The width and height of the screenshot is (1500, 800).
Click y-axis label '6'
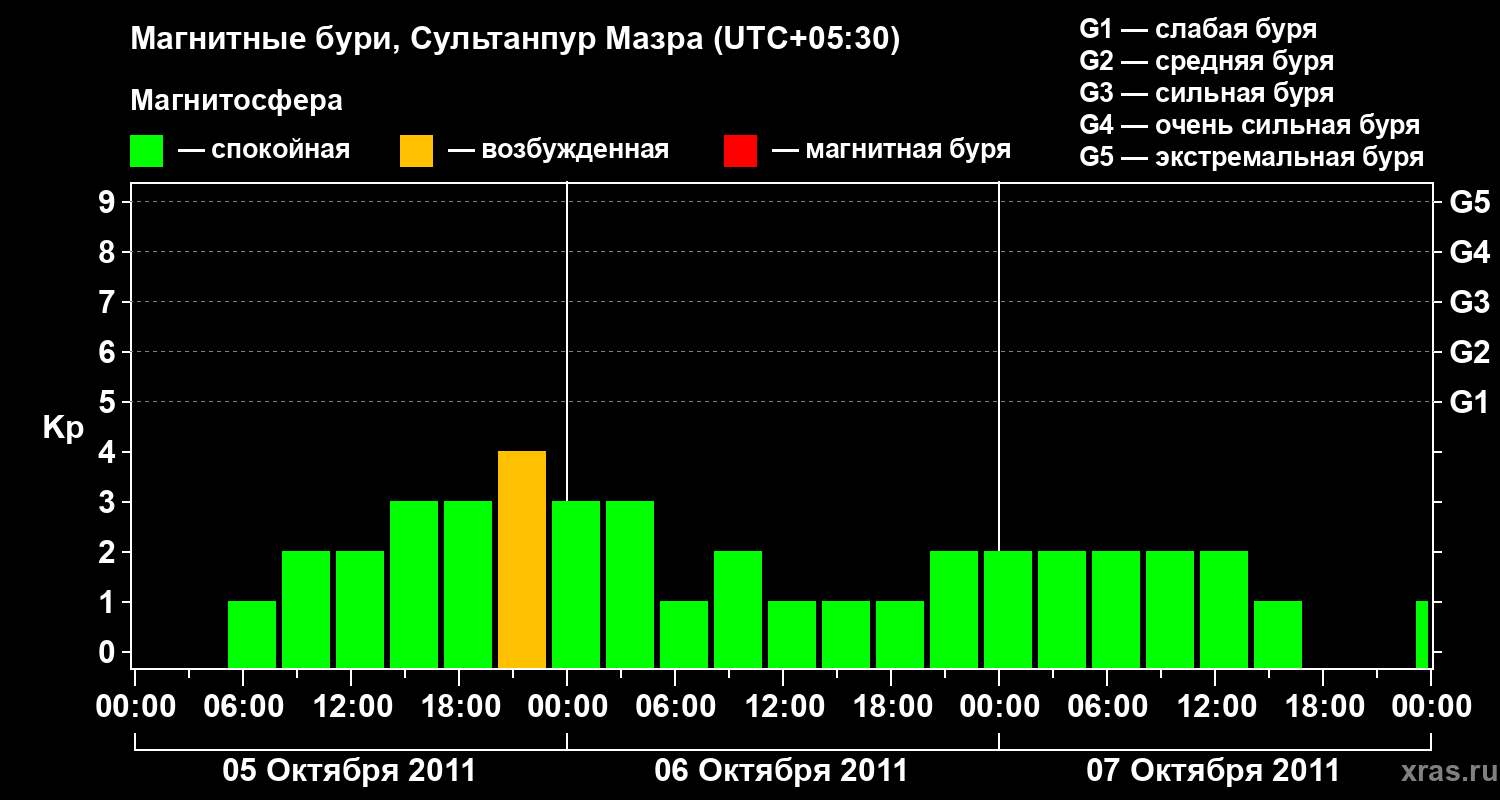109,352
